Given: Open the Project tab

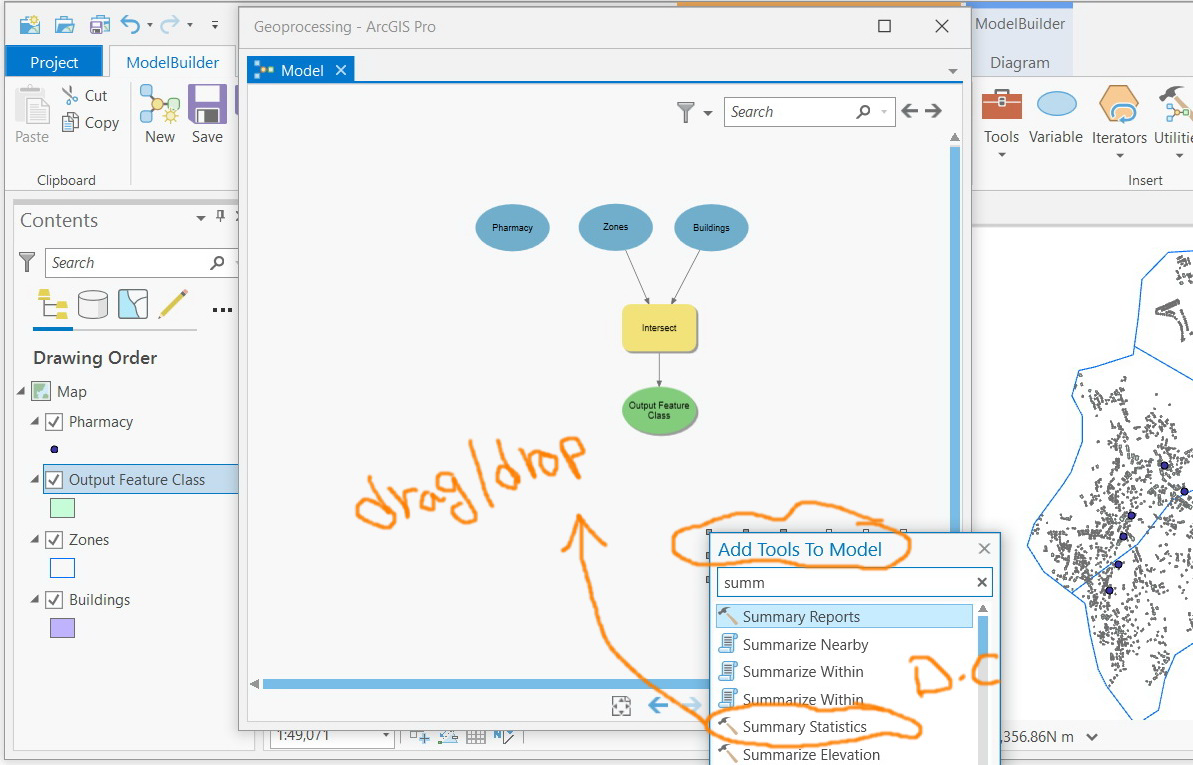Looking at the screenshot, I should coord(54,62).
